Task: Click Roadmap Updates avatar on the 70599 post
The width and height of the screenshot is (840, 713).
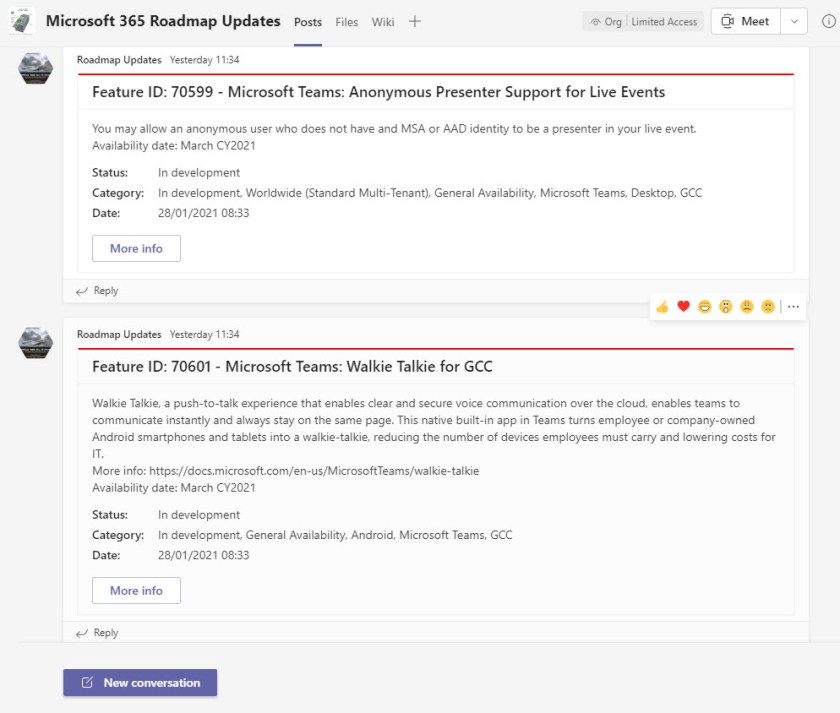Action: click(35, 68)
